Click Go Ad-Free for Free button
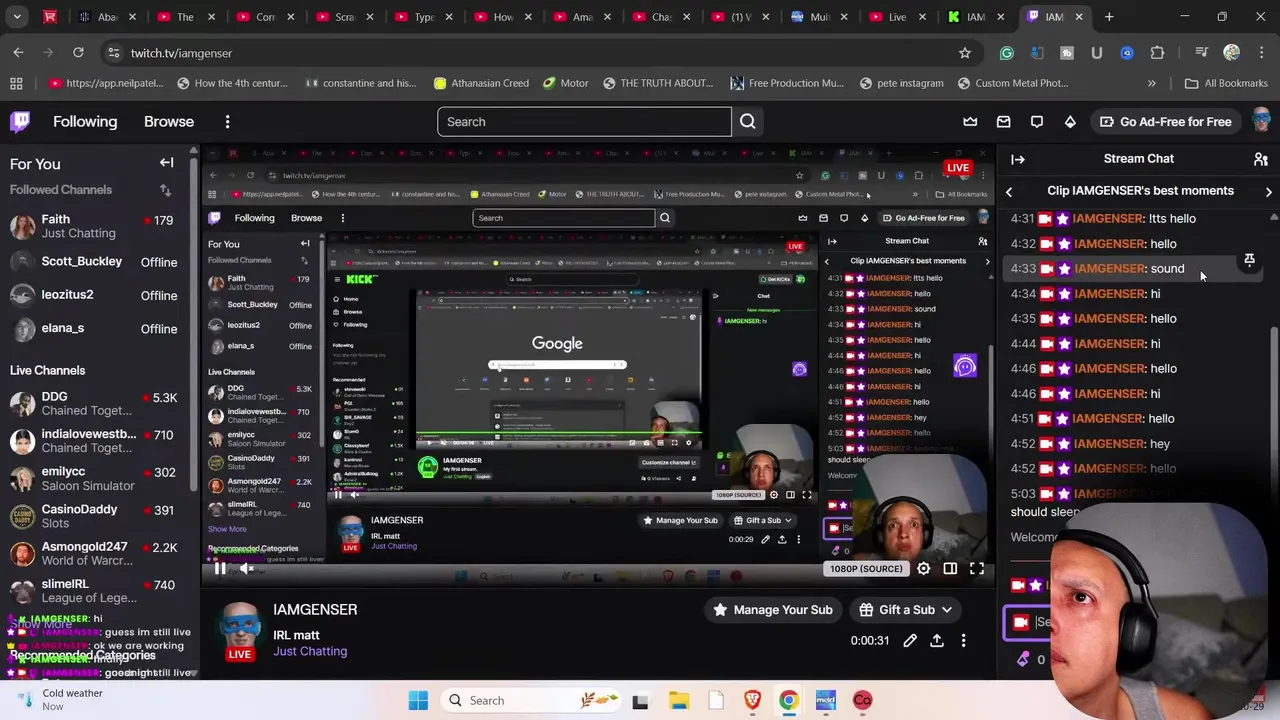1280x720 pixels. [1165, 122]
